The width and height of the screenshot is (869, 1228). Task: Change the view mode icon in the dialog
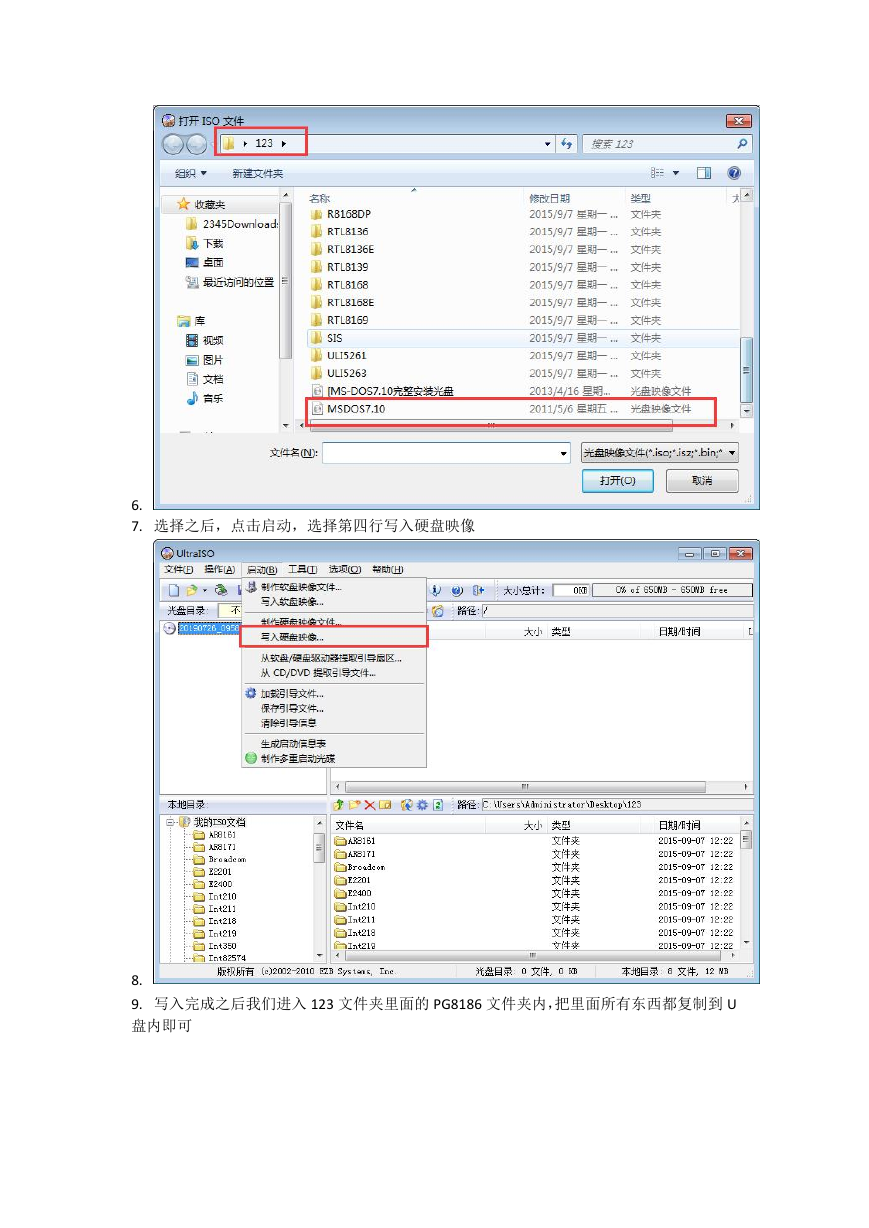coord(657,173)
